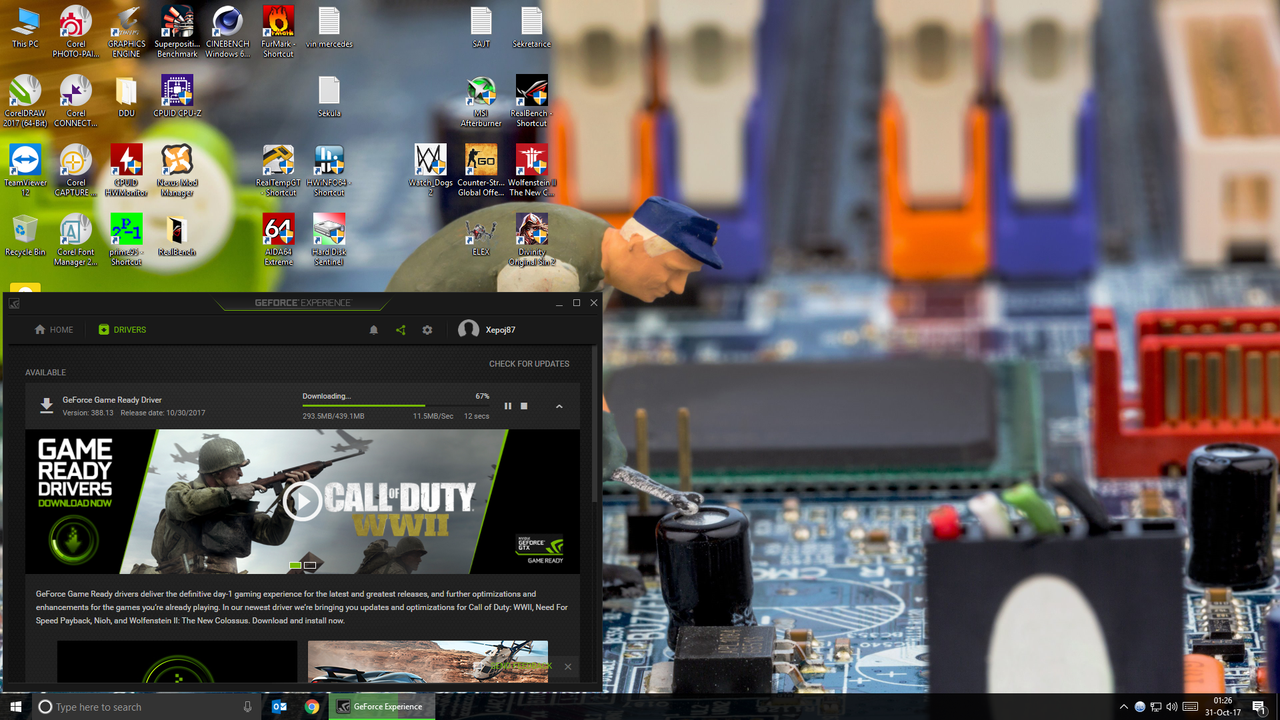Open Outlook from the taskbar
The height and width of the screenshot is (720, 1280).
click(x=280, y=706)
